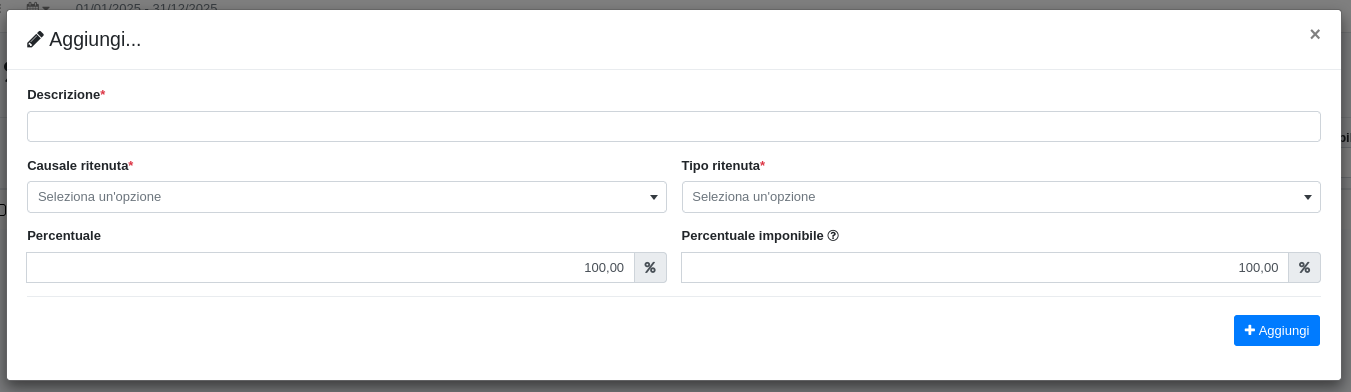Expand the Tipo ritenuta arrow caret
The width and height of the screenshot is (1351, 392).
(1307, 198)
